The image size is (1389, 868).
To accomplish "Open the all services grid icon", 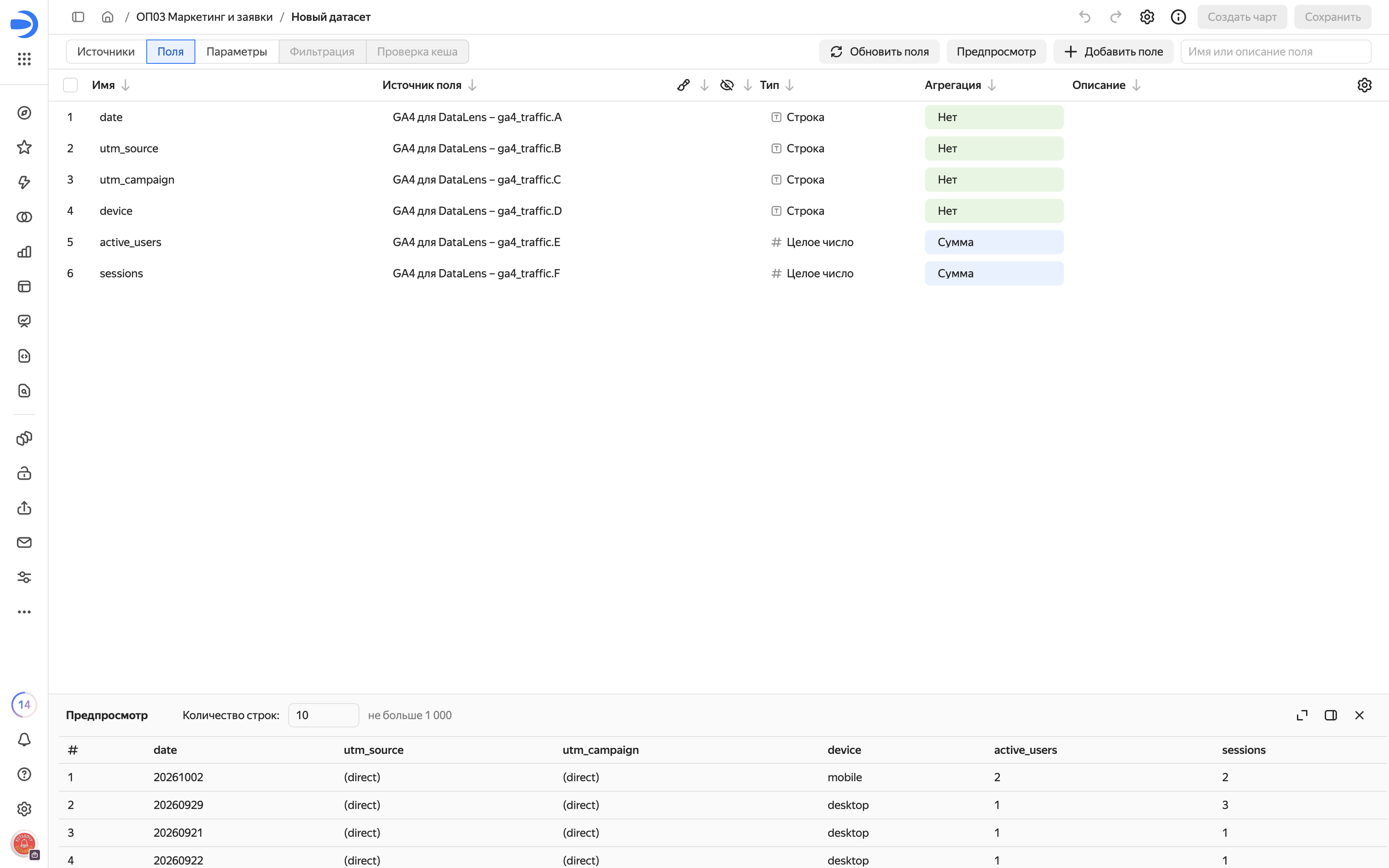I will coord(24,59).
